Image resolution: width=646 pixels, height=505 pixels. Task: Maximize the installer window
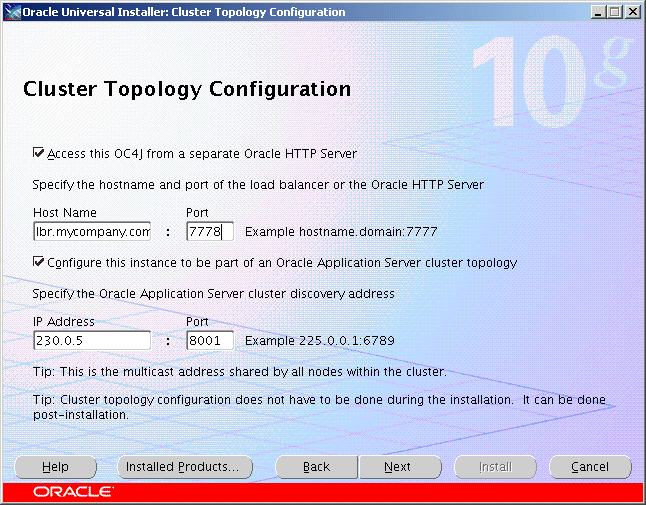coord(615,12)
